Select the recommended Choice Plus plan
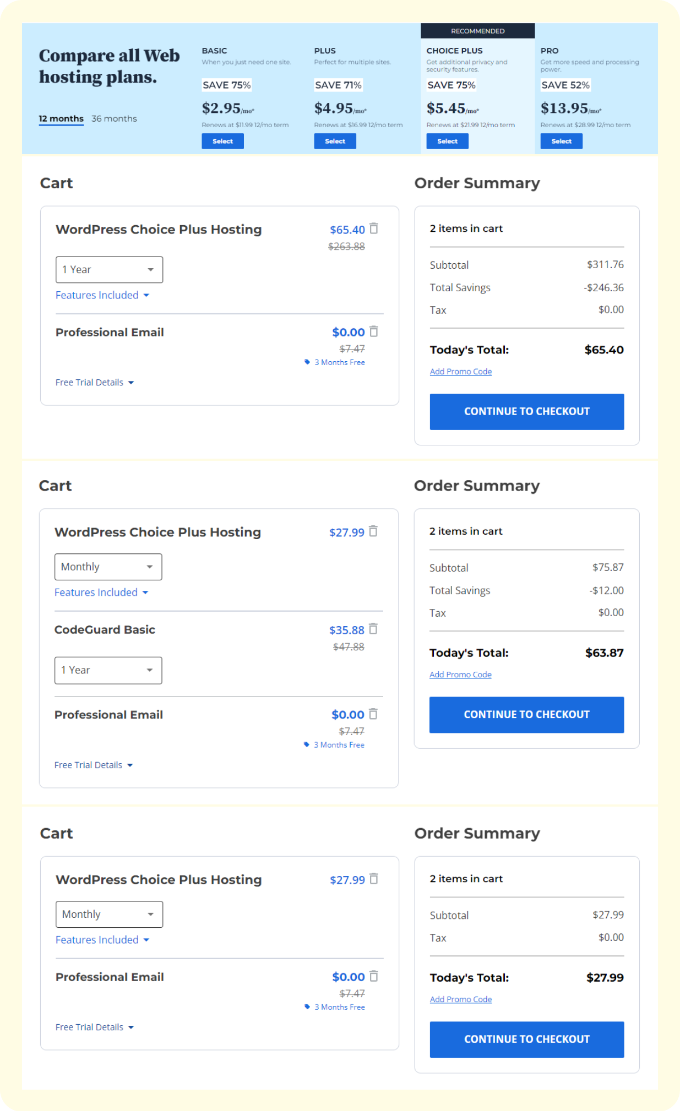Viewport: 680px width, 1111px height. pos(447,141)
